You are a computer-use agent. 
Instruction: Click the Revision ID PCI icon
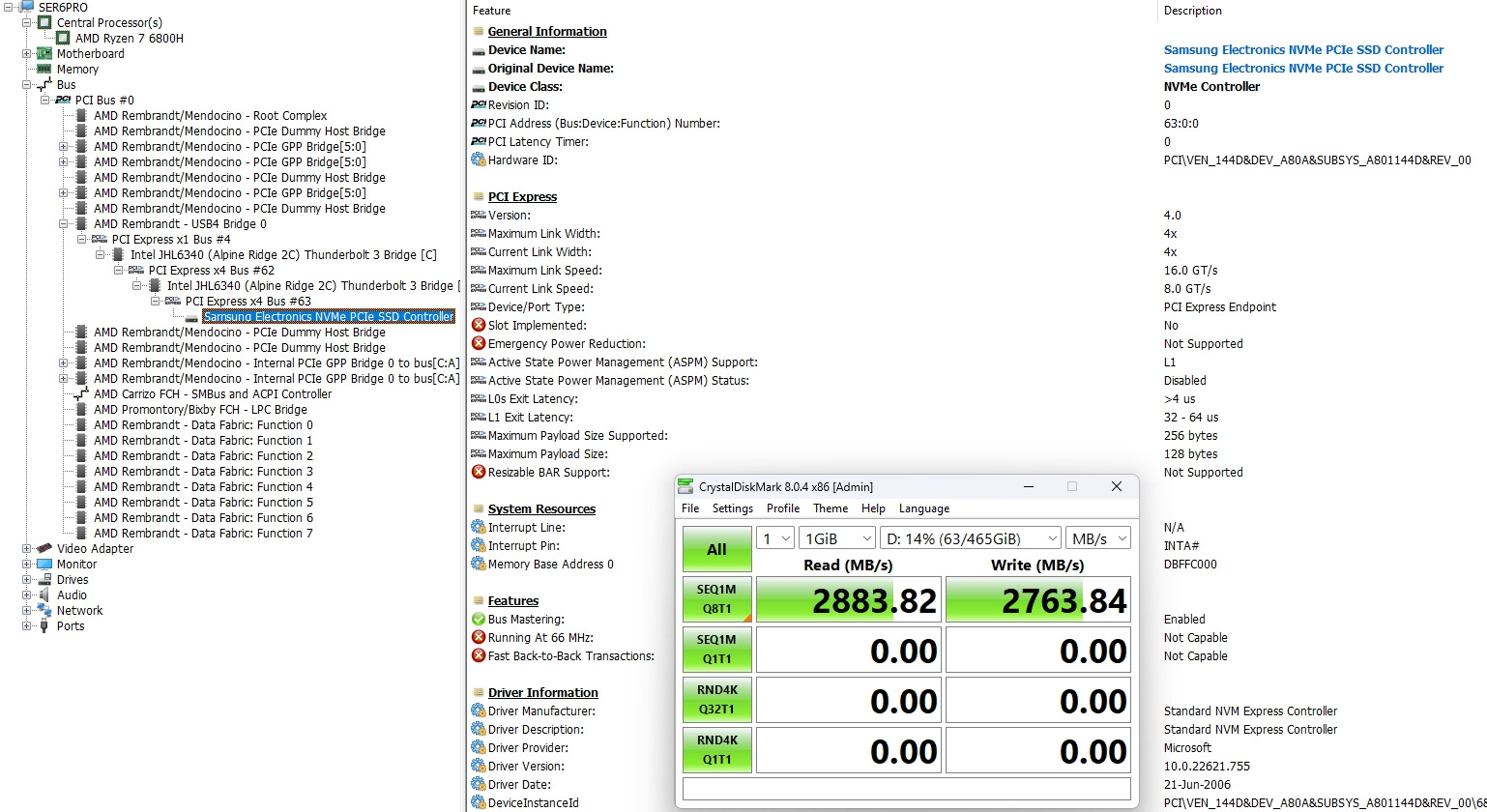coord(478,104)
